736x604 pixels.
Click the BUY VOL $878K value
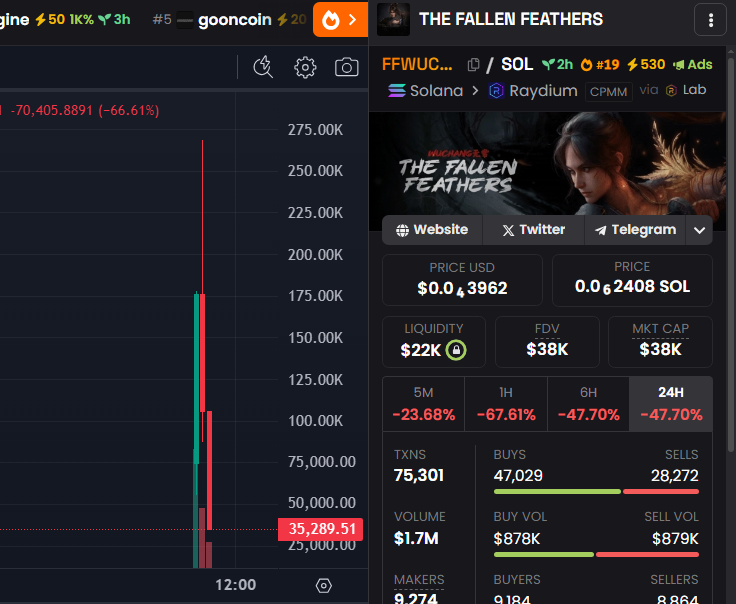[x=517, y=539]
